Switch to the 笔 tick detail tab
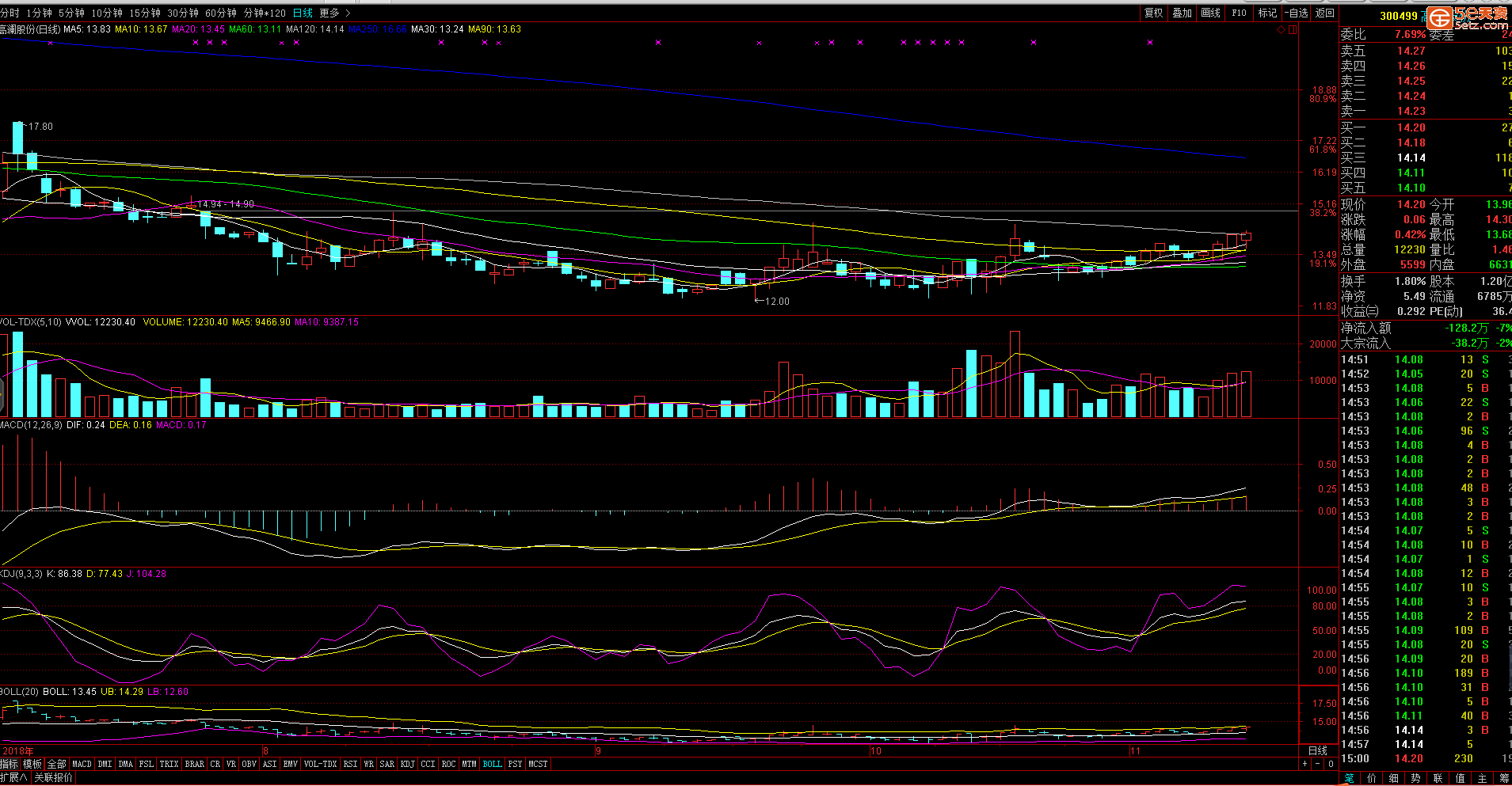The image size is (1512, 786). click(1349, 778)
